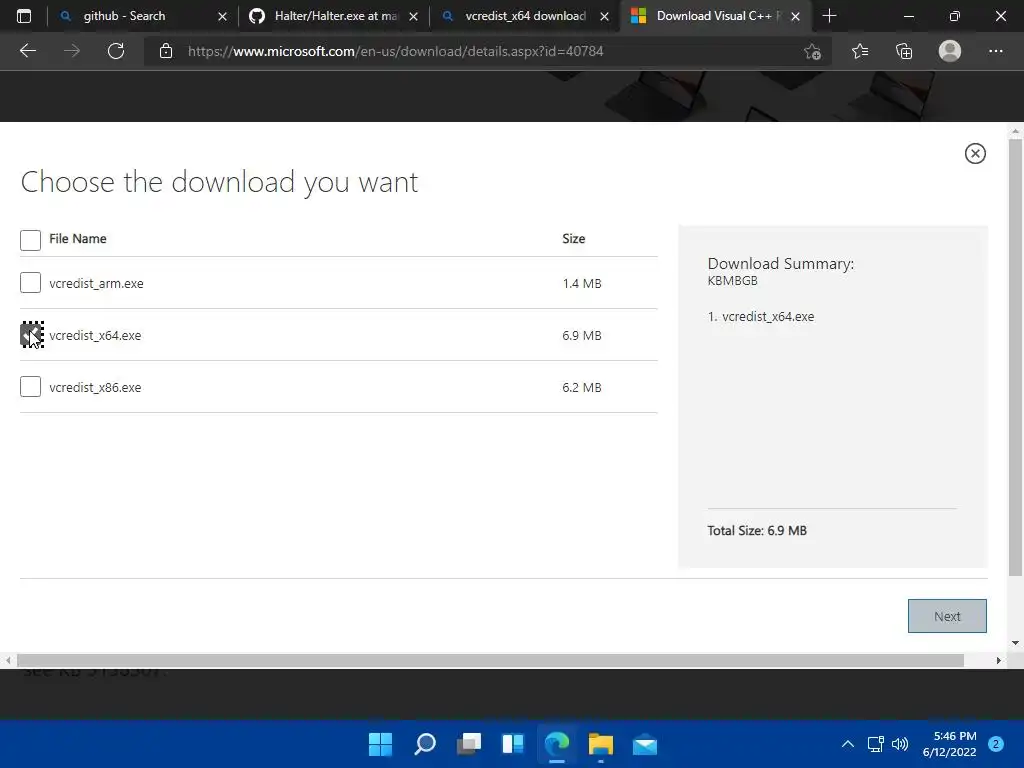The height and width of the screenshot is (768, 1024).
Task: Open network status tray icon
Action: point(875,744)
